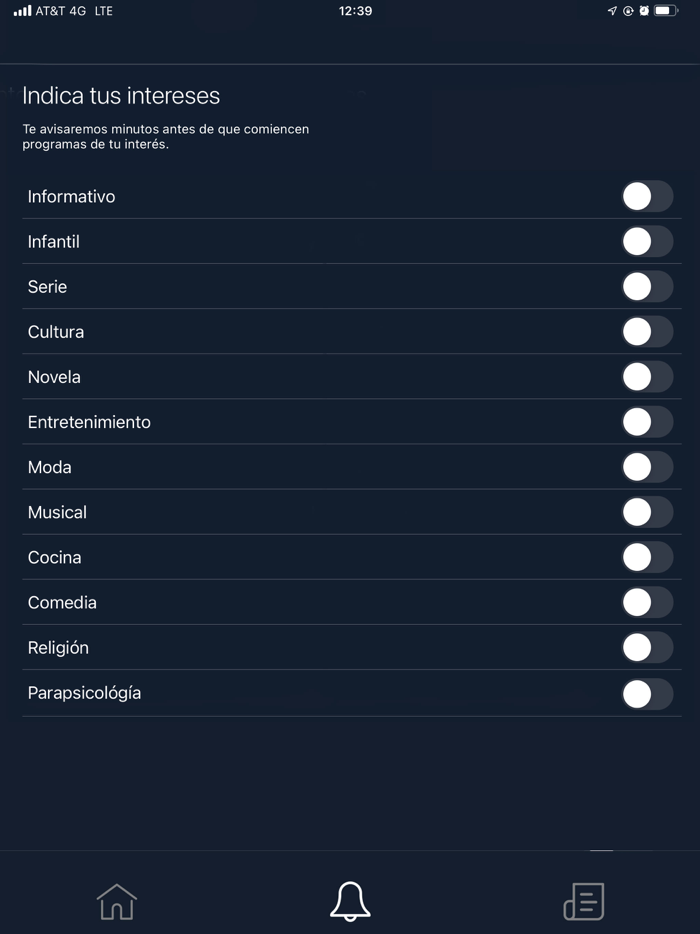Switch on the Moda interest
Screen dimensions: 700x934
pos(648,467)
